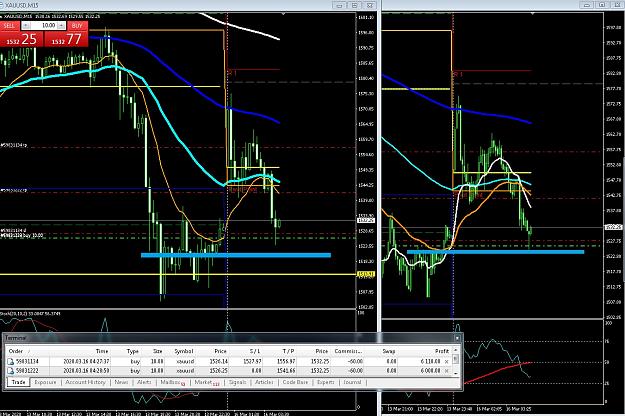Click the Terminal order list scrollbar down arrow
625x416 pixels.
(456, 373)
